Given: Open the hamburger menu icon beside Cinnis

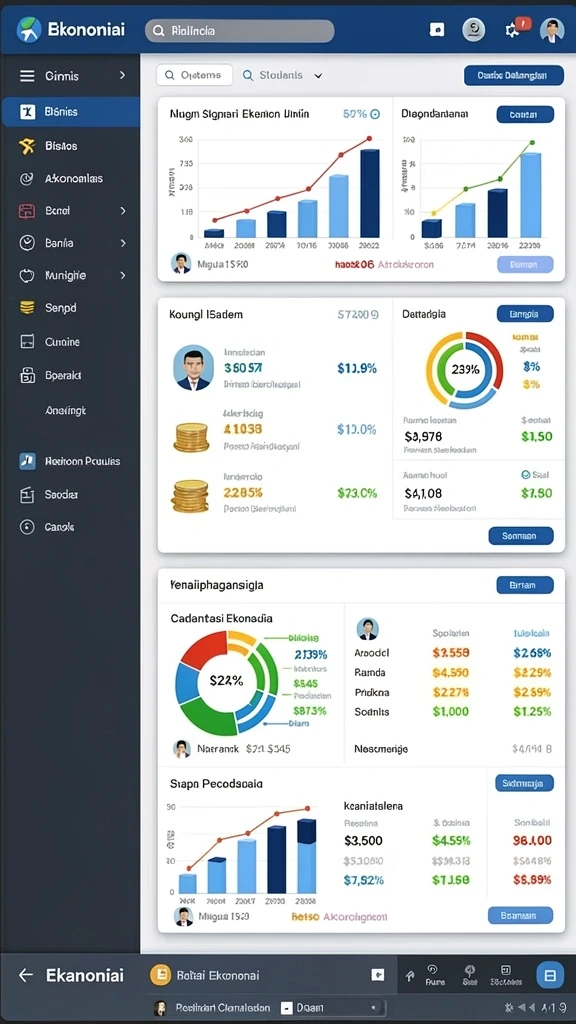Looking at the screenshot, I should click(27, 76).
